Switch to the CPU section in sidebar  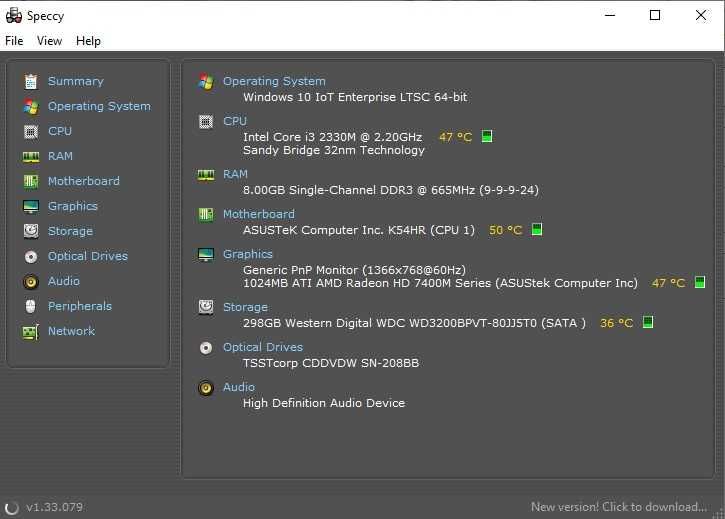click(x=60, y=131)
